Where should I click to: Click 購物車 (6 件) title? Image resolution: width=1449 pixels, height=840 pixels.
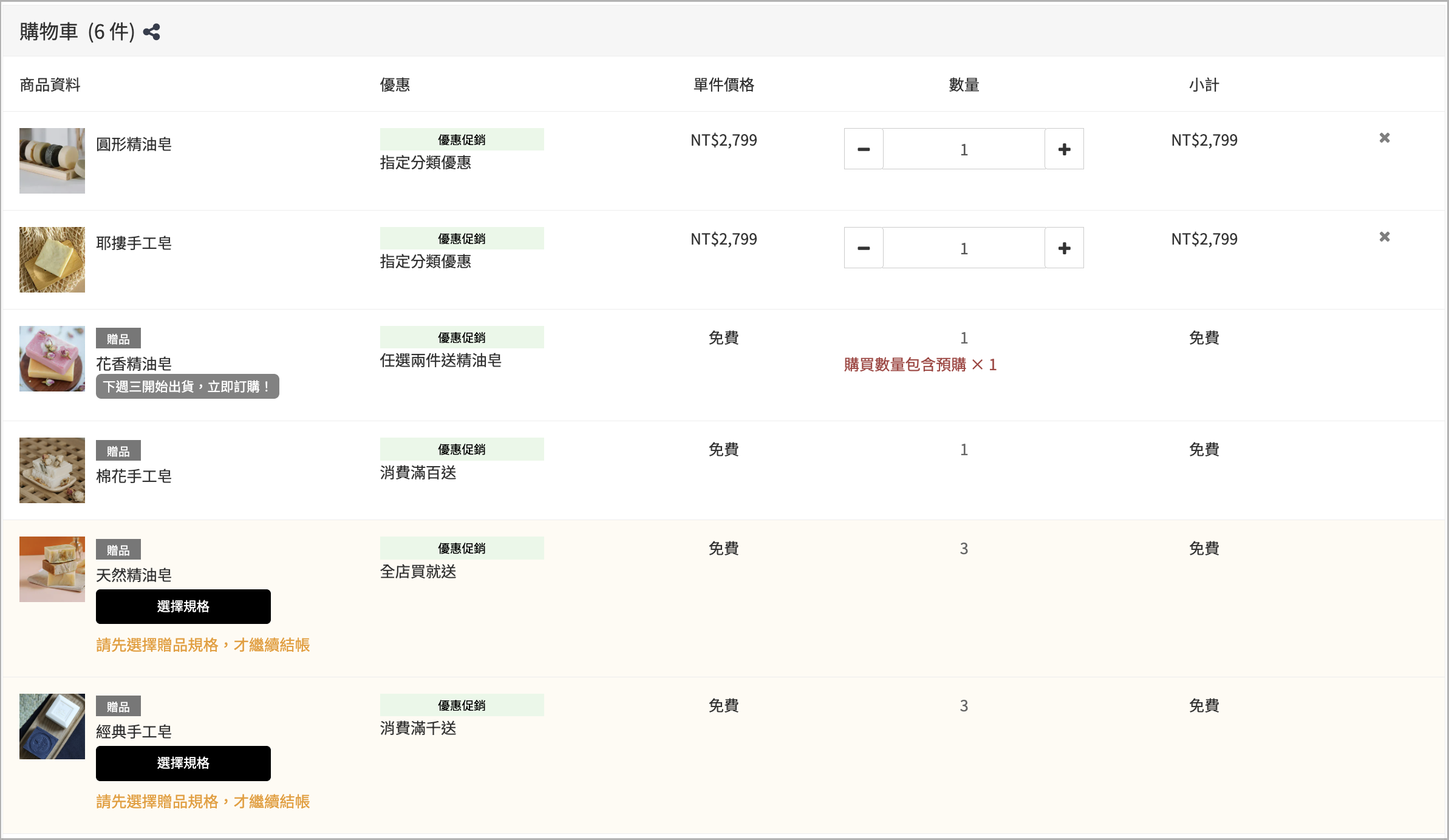pos(77,32)
